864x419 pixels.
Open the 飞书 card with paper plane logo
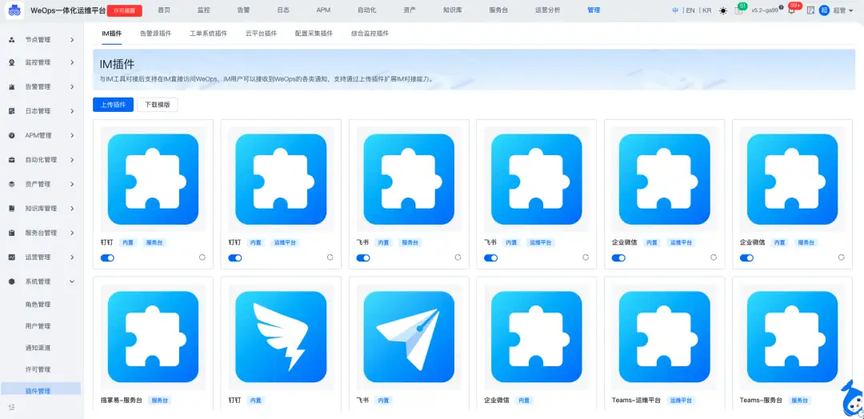click(409, 337)
